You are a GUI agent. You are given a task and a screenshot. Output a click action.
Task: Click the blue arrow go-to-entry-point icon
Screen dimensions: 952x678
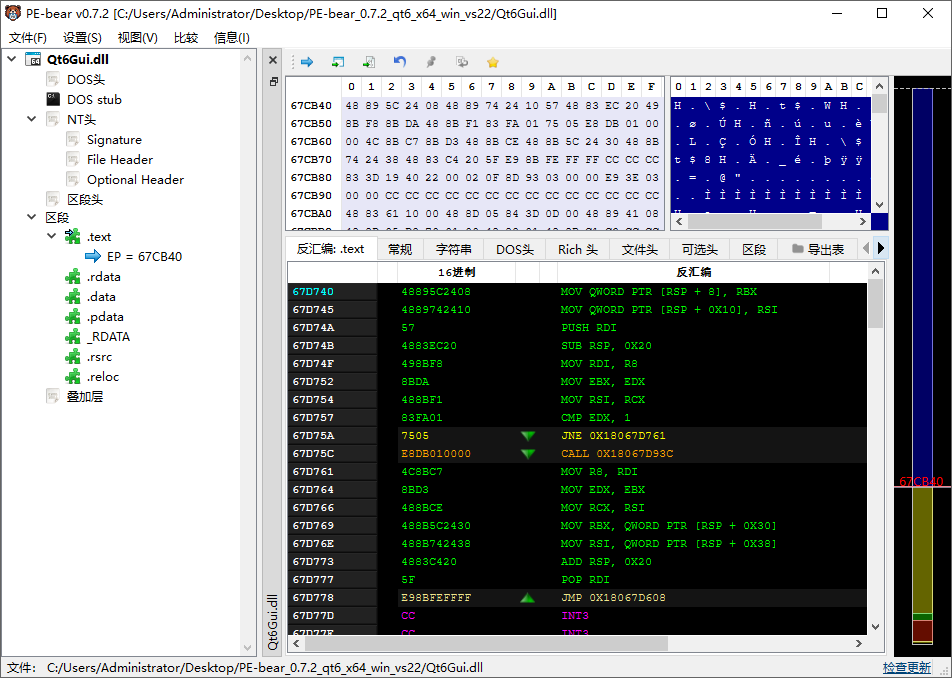[307, 62]
